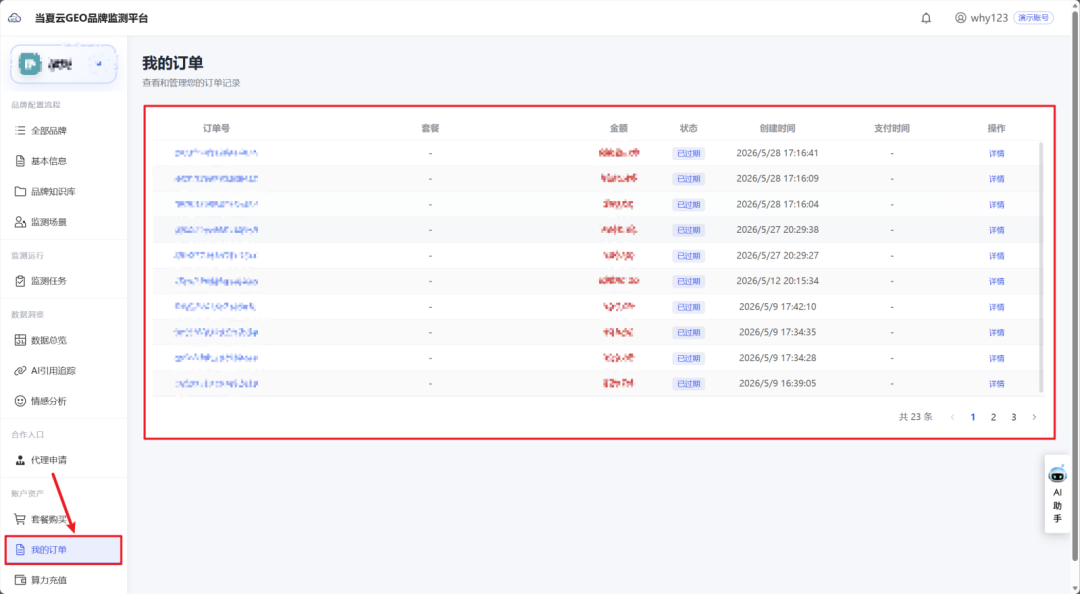Image resolution: width=1080 pixels, height=594 pixels.
Task: Click the 状态 column header
Action: click(688, 128)
